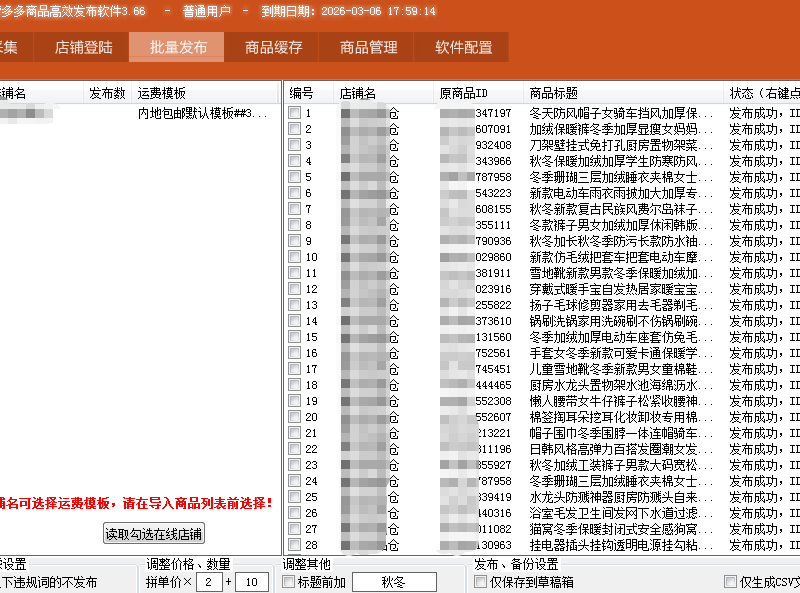Open the 商品缓存 tab
The image size is (800, 593).
[273, 47]
